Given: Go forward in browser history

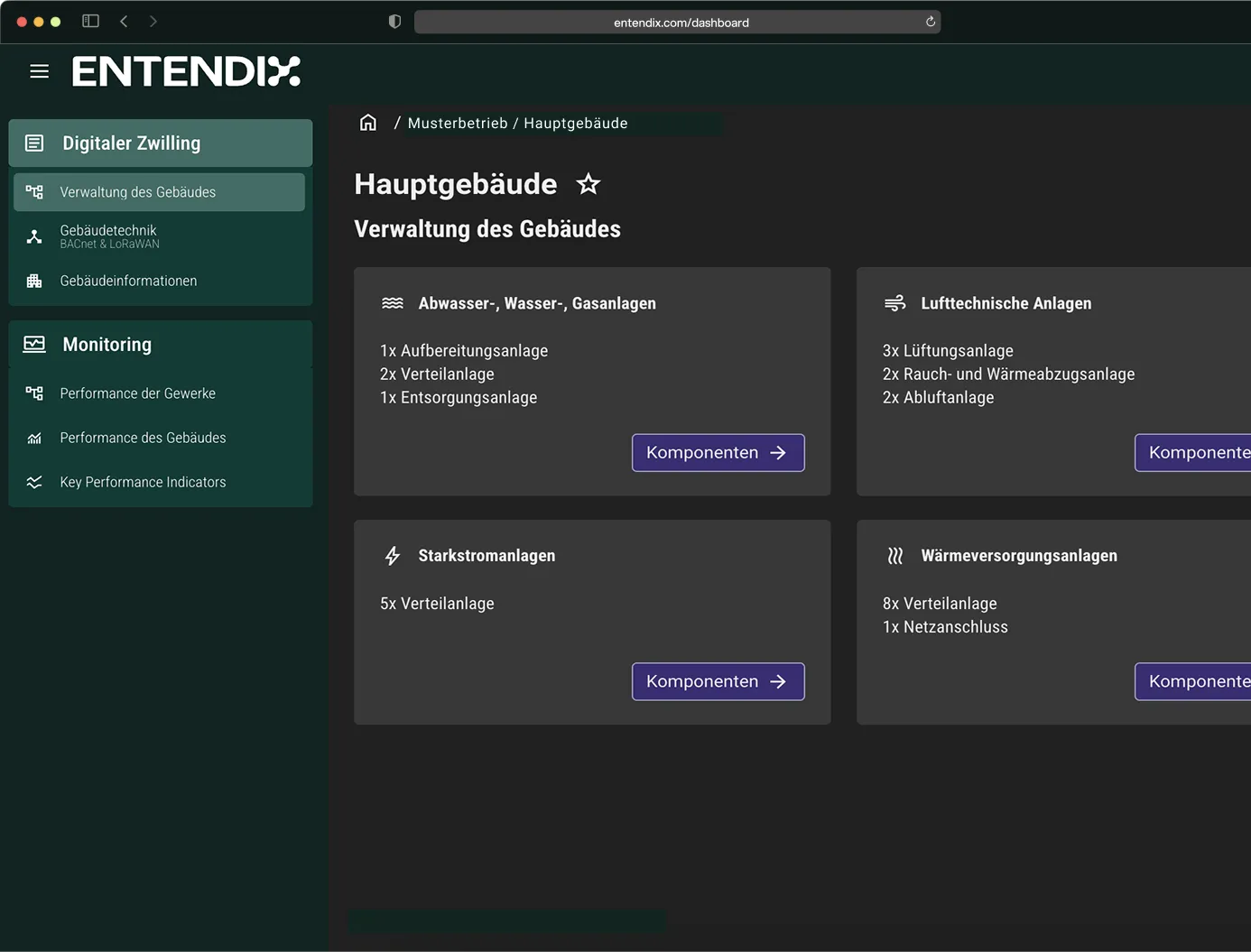Looking at the screenshot, I should pos(153,21).
